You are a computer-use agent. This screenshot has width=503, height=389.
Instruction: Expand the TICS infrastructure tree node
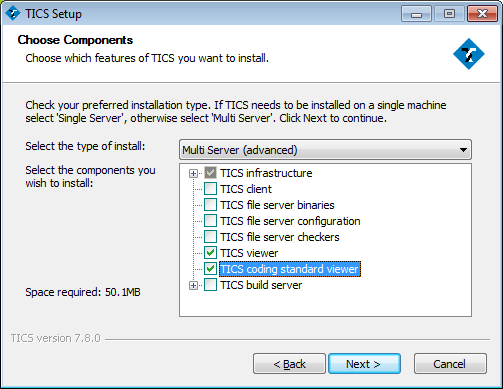193,173
